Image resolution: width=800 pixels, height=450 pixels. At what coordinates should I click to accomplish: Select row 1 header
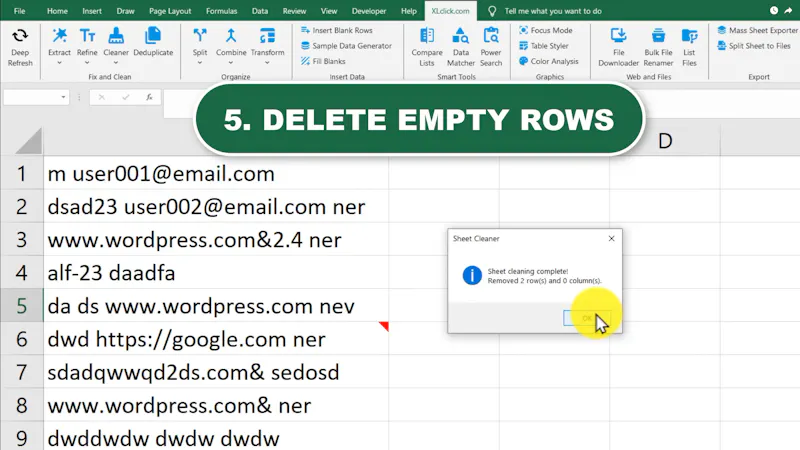[21, 173]
